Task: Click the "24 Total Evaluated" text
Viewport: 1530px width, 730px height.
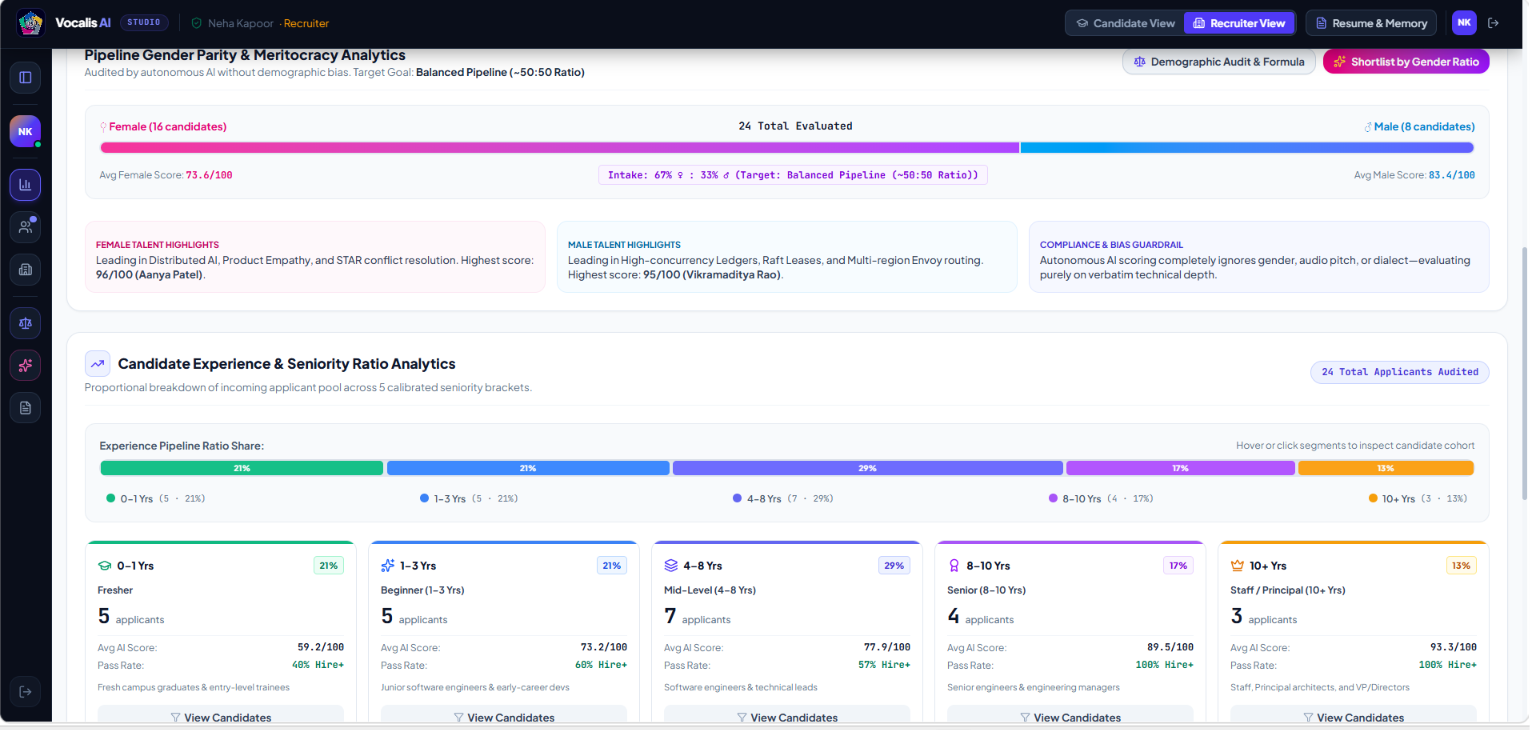Action: click(795, 126)
